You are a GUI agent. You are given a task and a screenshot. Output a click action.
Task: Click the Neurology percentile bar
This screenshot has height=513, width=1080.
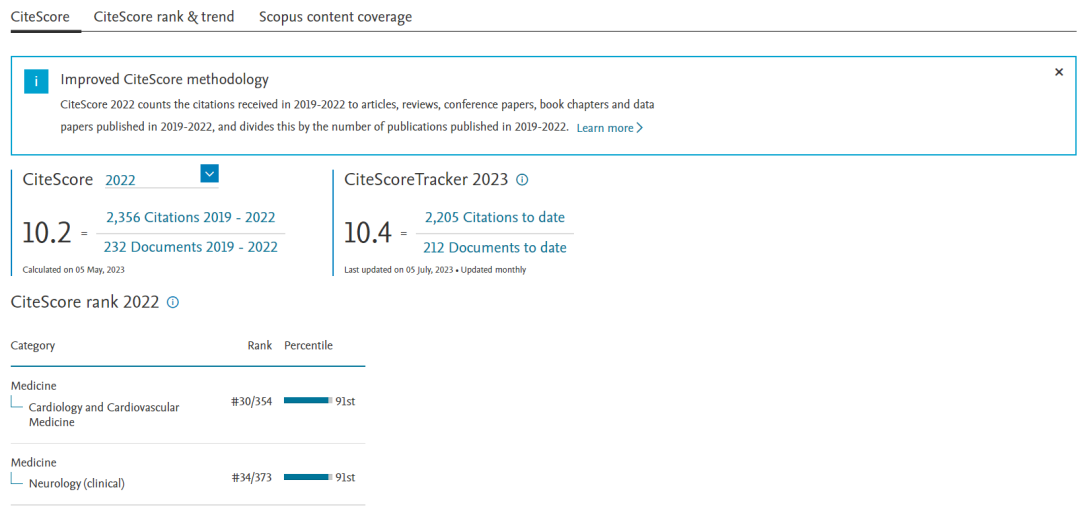click(x=308, y=477)
